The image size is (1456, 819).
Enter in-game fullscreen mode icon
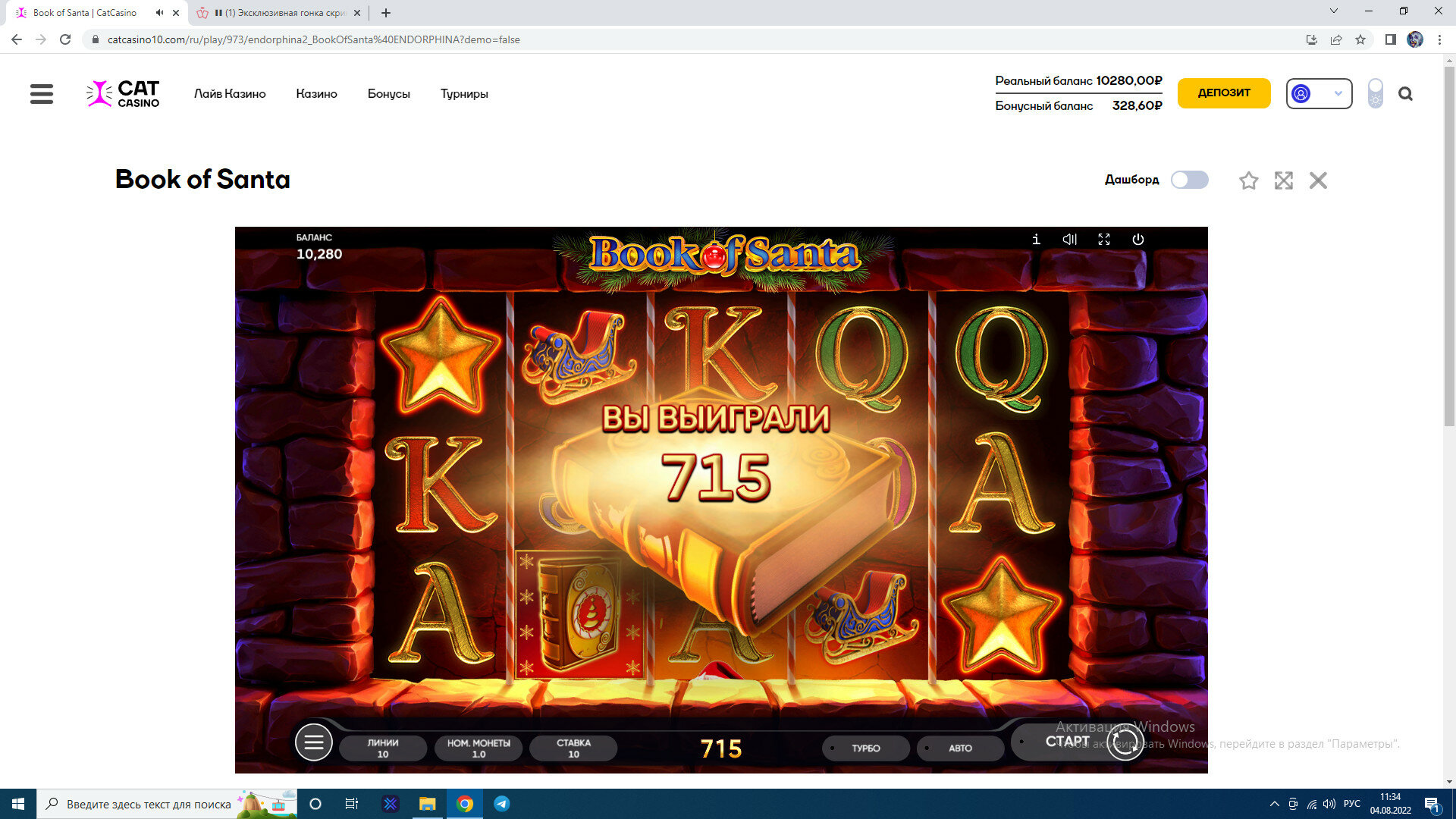pyautogui.click(x=1104, y=240)
